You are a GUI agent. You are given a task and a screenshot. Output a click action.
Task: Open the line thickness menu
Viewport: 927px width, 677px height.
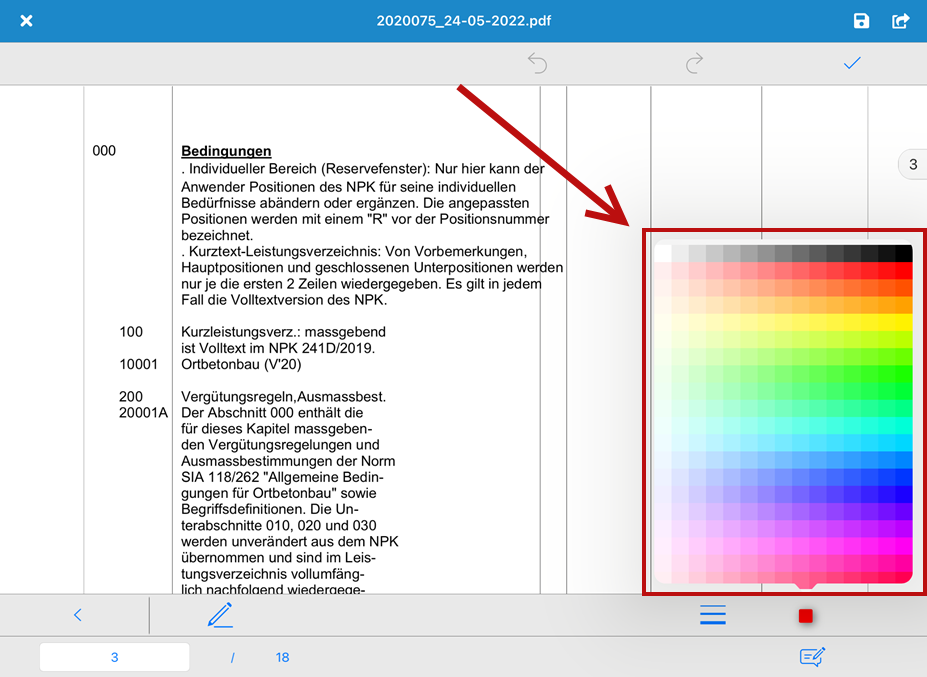pos(712,615)
